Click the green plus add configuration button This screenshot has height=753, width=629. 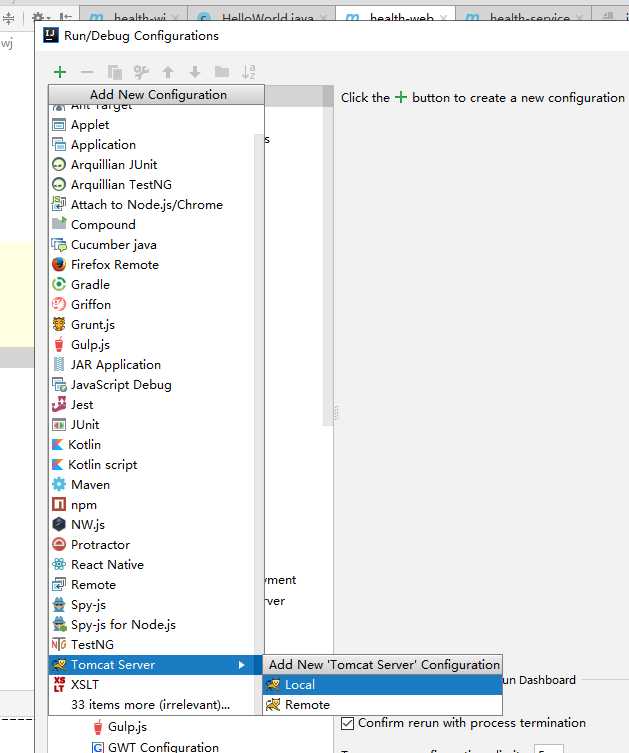pos(60,72)
